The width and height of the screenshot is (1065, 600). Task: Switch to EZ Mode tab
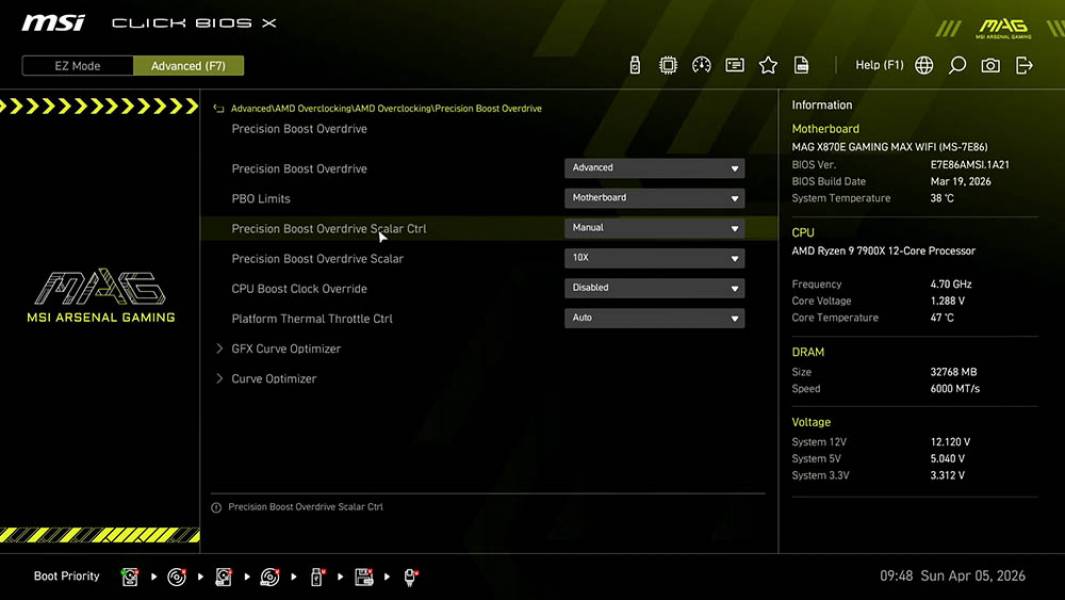pyautogui.click(x=75, y=65)
